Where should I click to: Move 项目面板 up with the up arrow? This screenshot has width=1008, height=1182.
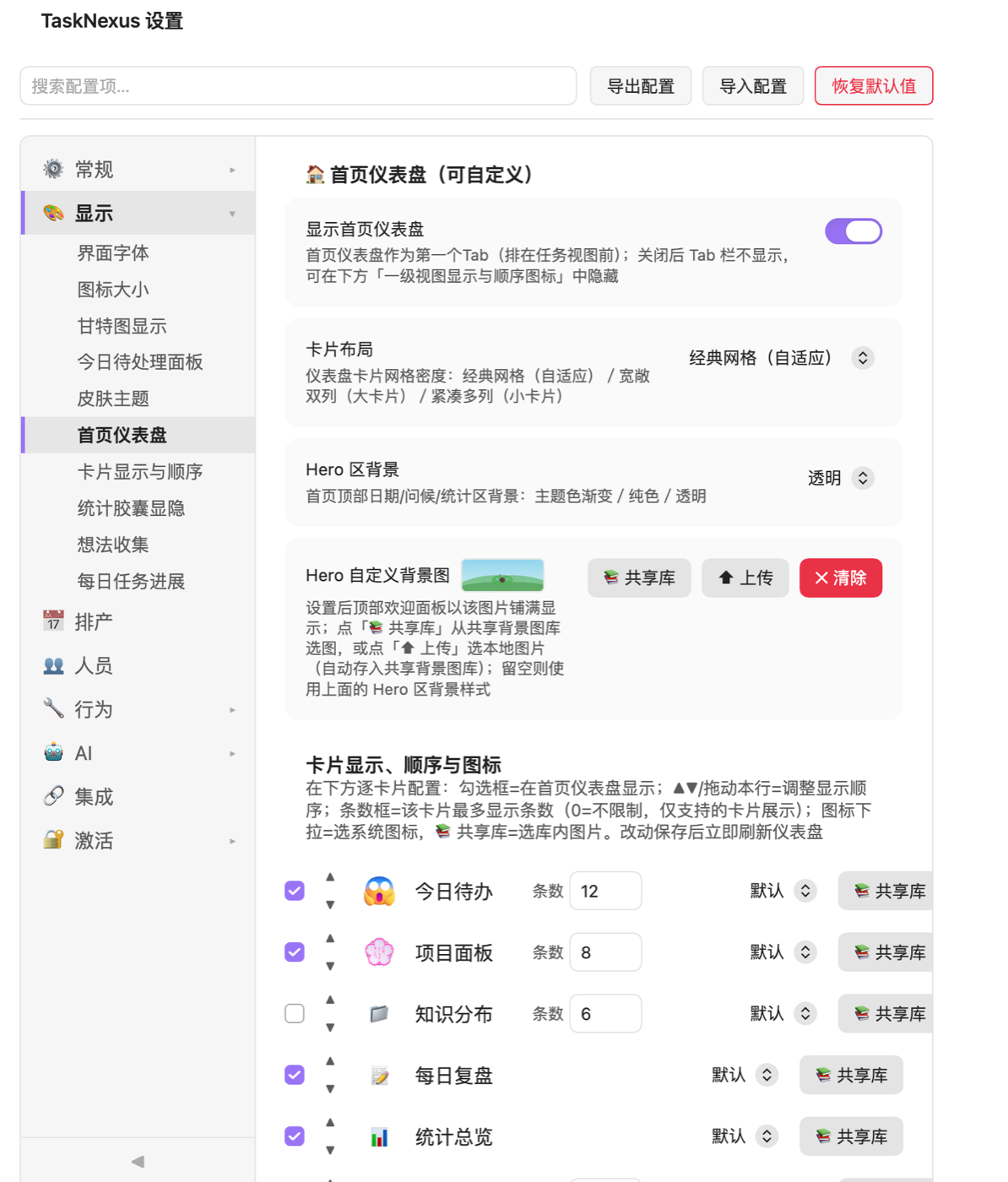pos(330,938)
